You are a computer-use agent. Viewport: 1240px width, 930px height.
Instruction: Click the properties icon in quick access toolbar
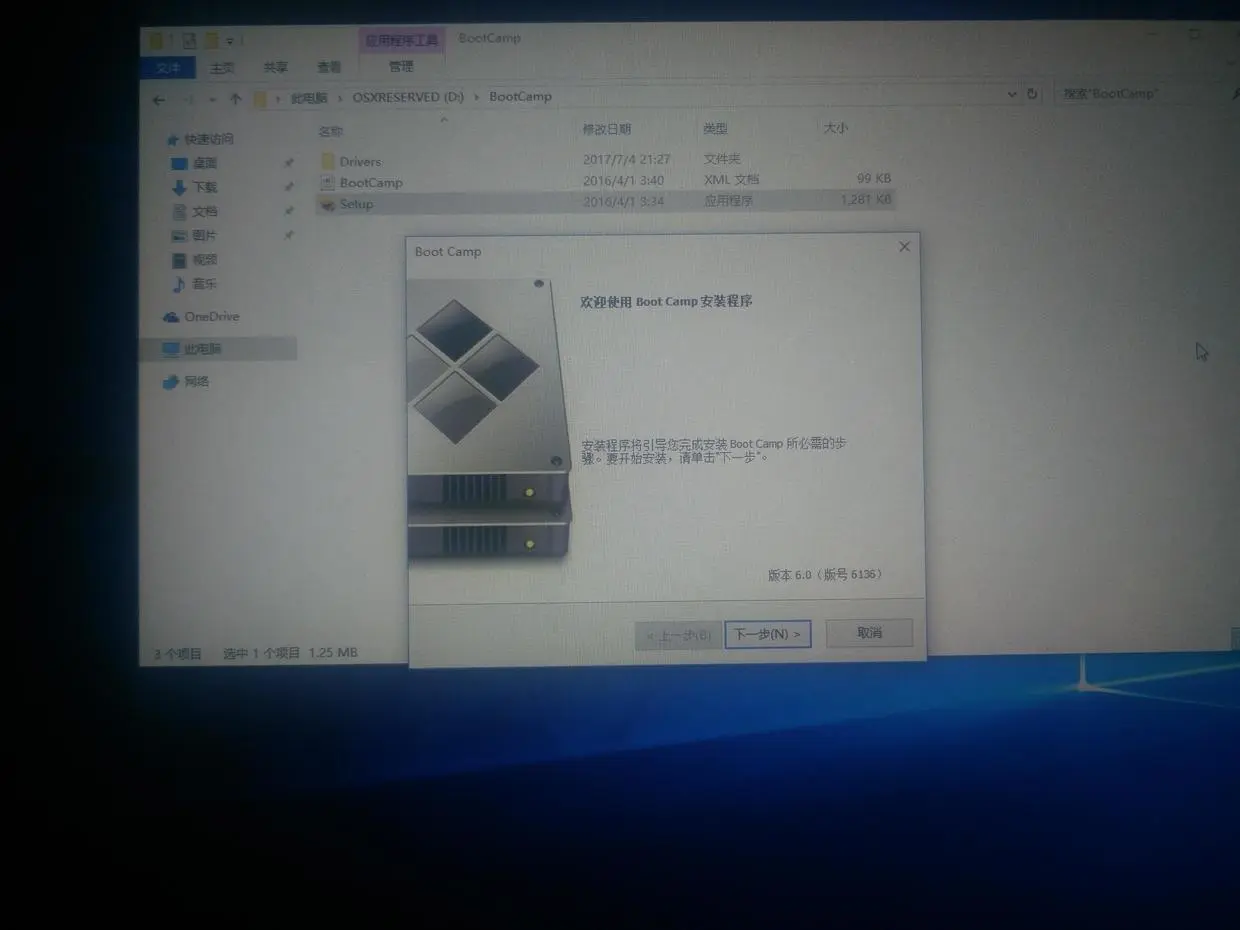click(x=188, y=41)
